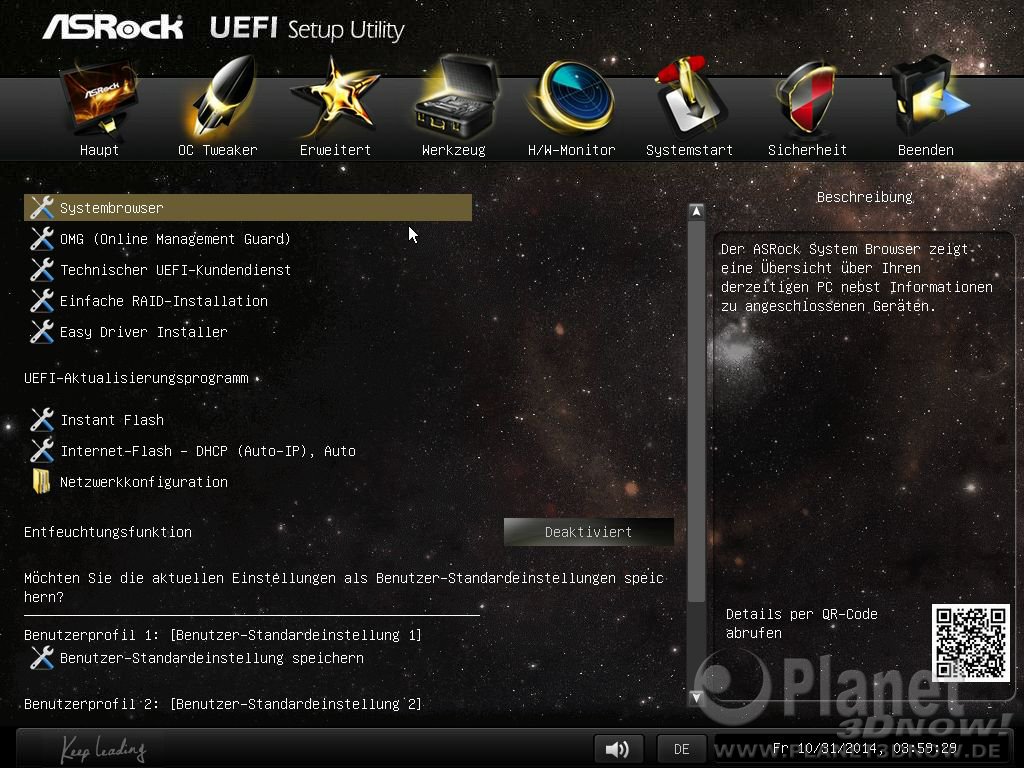Screen dimensions: 1024x768
Task: Open Technischer UEFI-Kundendienst
Action: coord(175,270)
